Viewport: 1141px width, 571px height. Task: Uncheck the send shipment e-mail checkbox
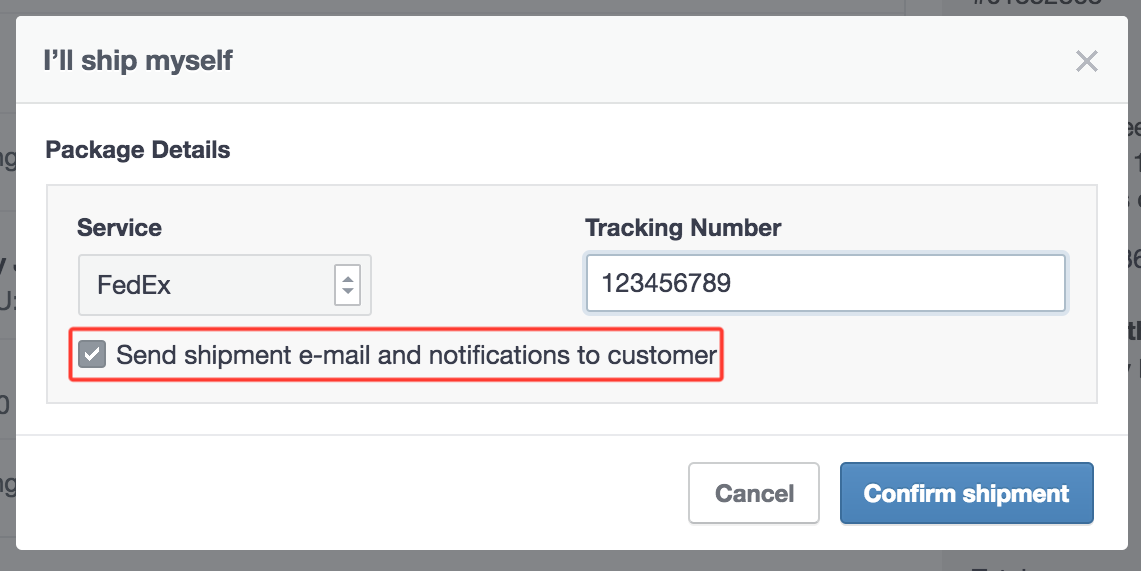(93, 354)
